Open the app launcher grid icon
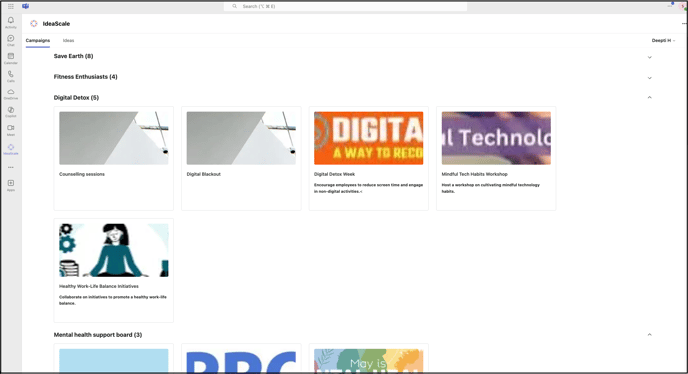The image size is (688, 374). pos(11,6)
